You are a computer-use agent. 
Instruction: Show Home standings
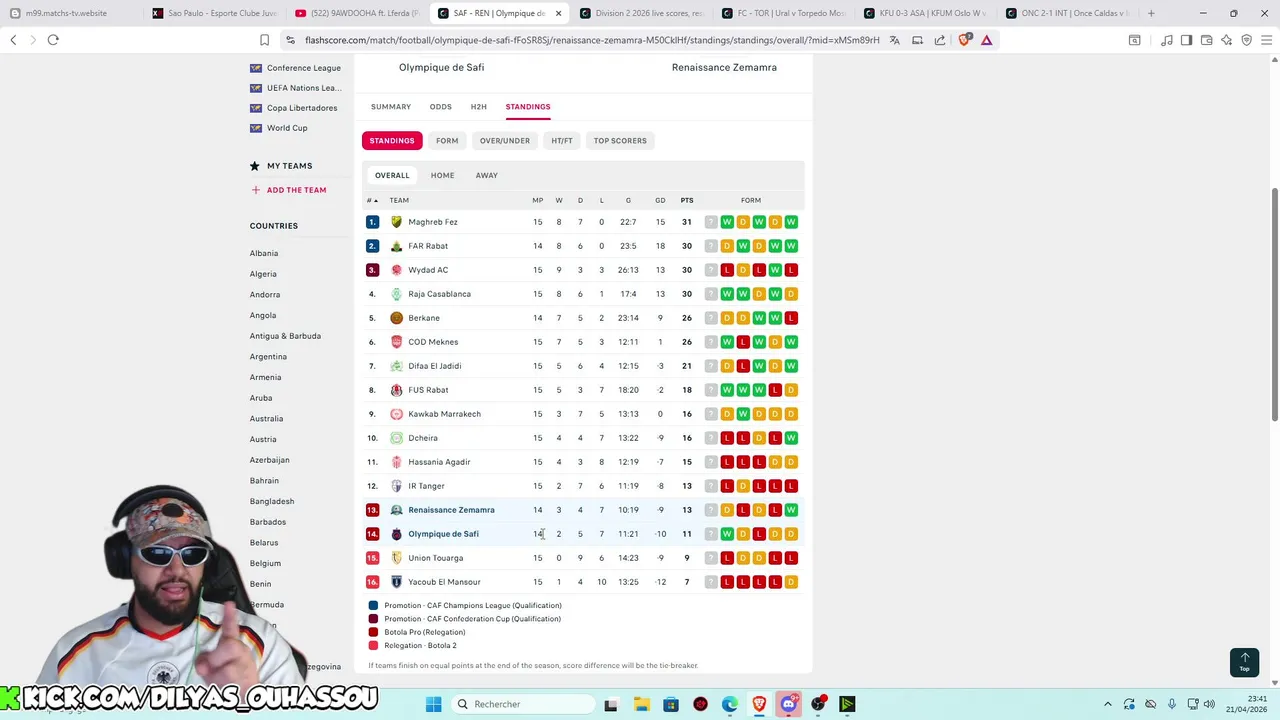click(442, 175)
